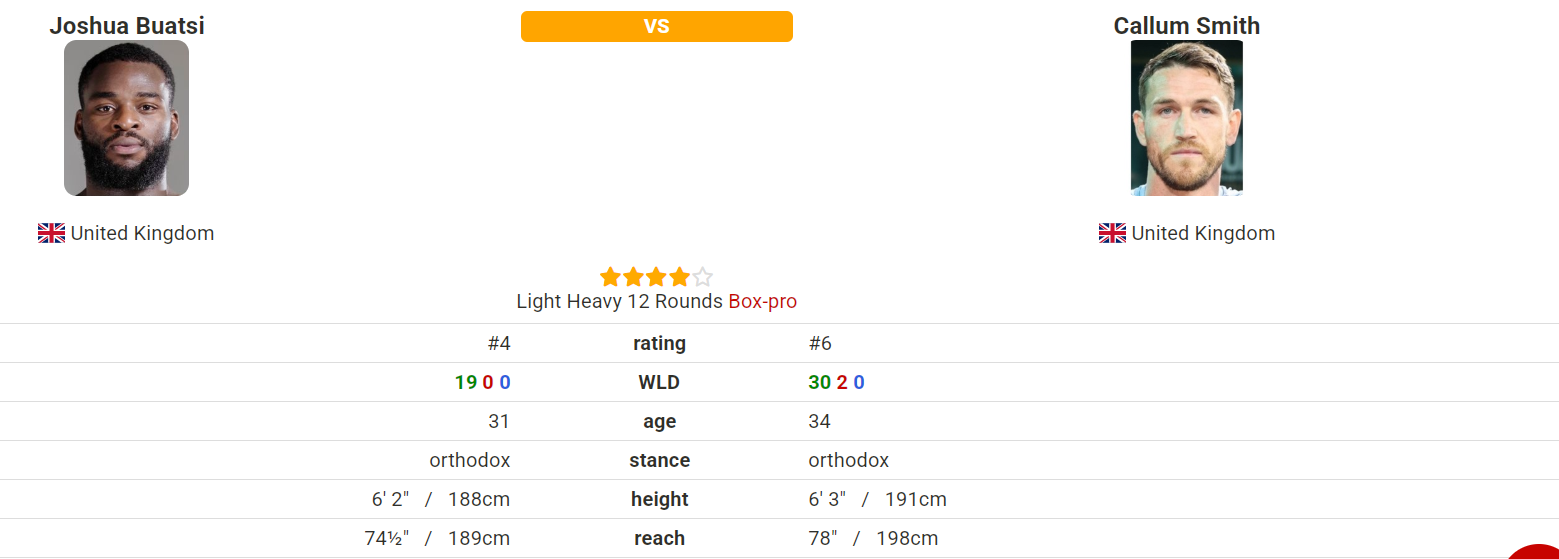1559x559 pixels.
Task: Click Smith's green 30 wins number
Action: pos(820,382)
